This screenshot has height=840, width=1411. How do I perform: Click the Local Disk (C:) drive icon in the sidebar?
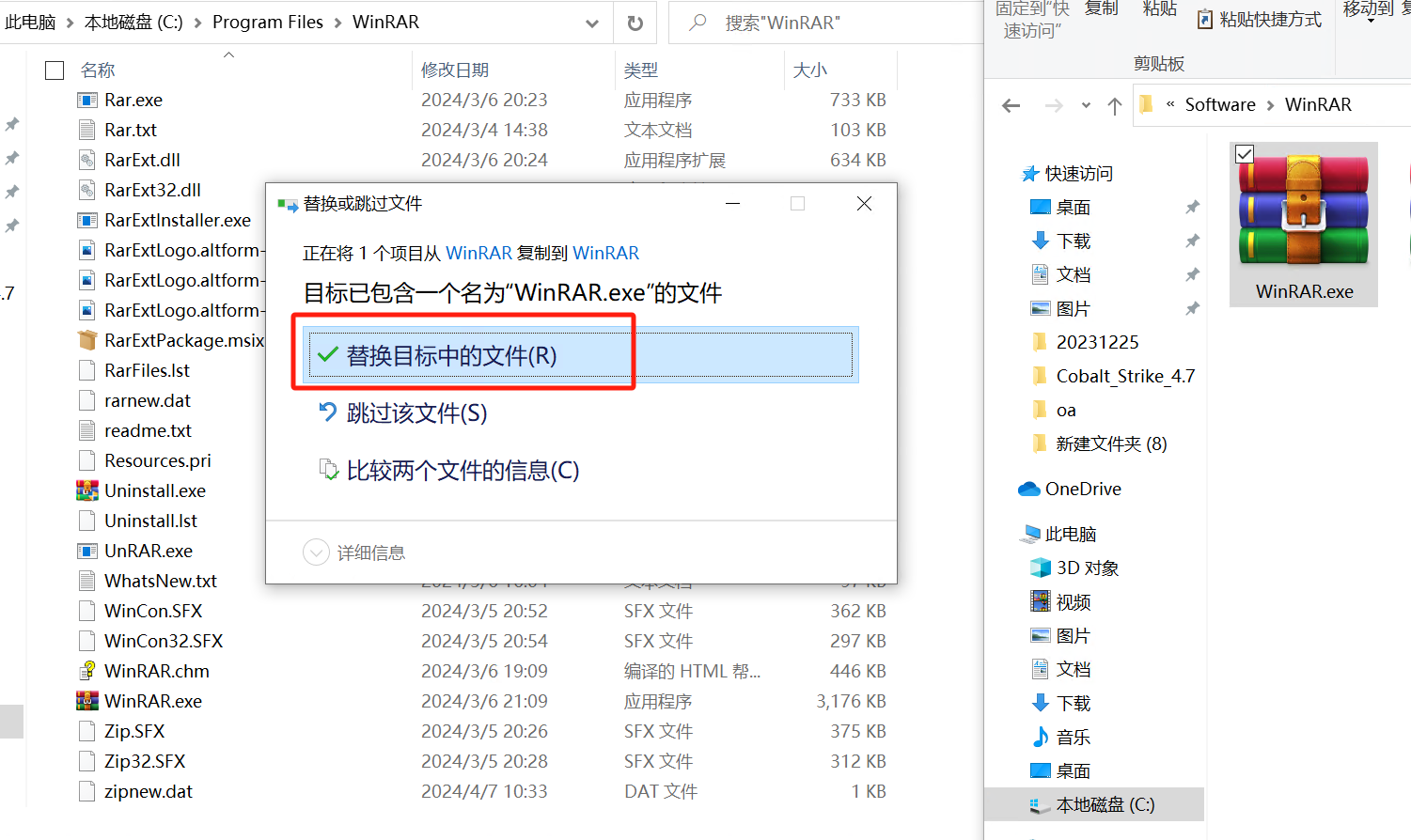coord(1040,805)
